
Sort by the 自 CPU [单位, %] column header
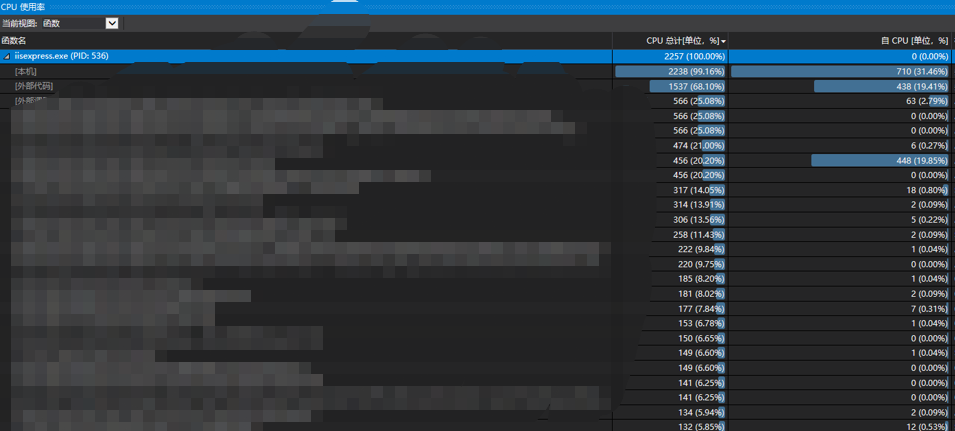[x=840, y=41]
